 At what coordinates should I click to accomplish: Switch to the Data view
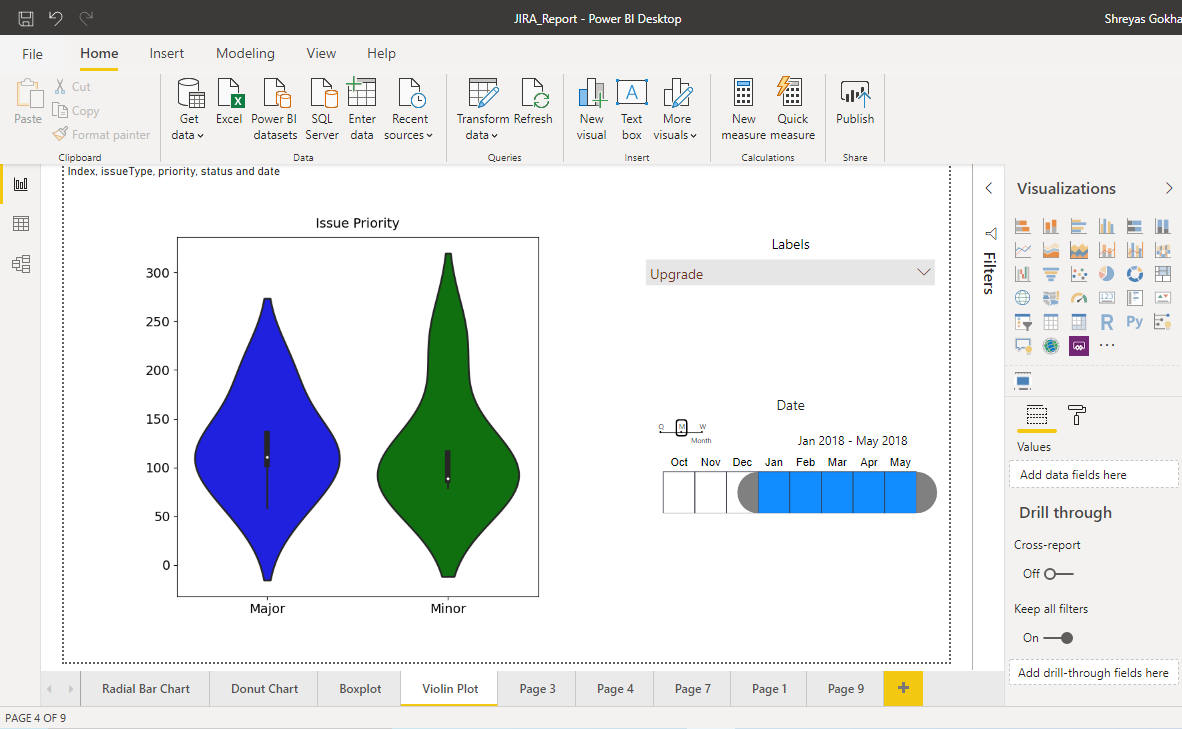click(20, 223)
